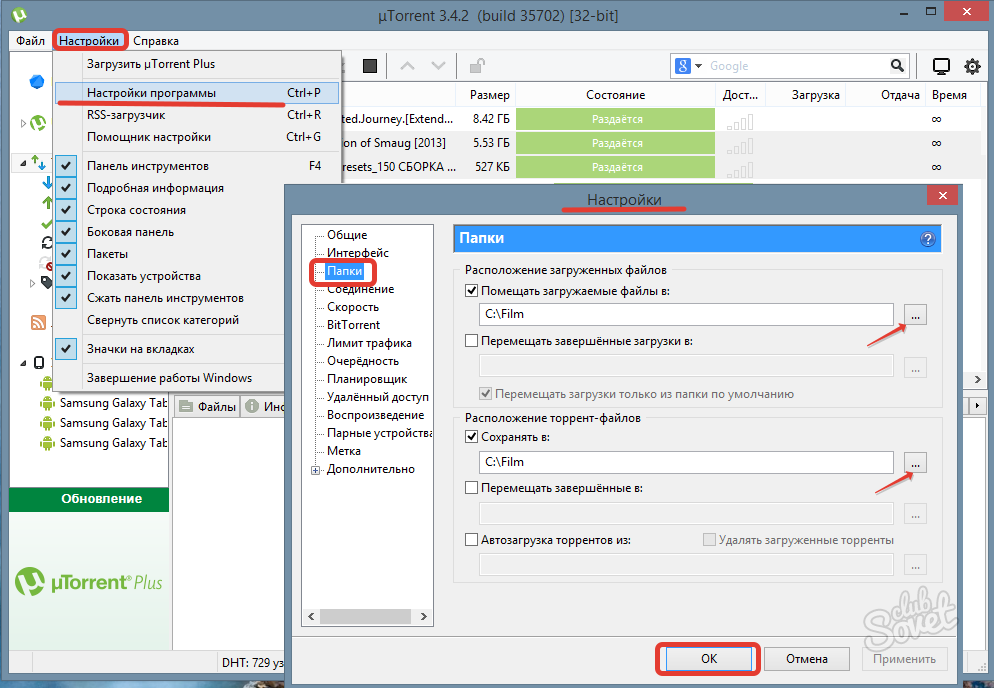Enable Автозагрузка торрентов из
The width and height of the screenshot is (994, 688).
(471, 540)
